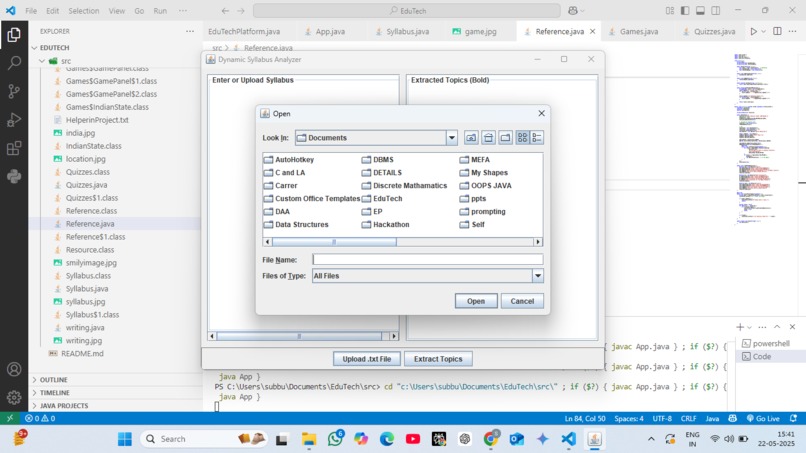This screenshot has width=806, height=453.
Task: Click Upload .txt File button
Action: point(367,359)
